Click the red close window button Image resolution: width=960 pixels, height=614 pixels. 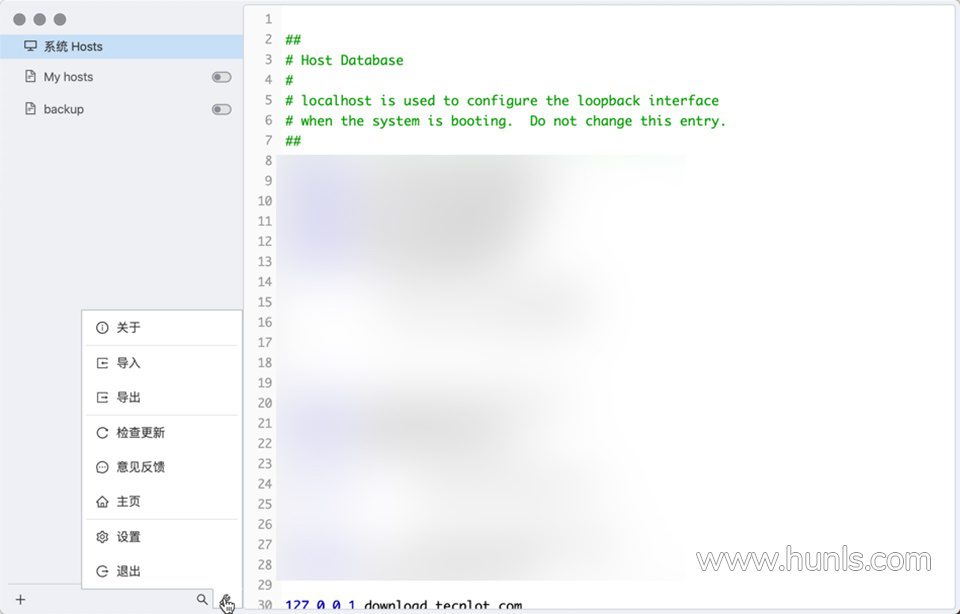[x=20, y=20]
